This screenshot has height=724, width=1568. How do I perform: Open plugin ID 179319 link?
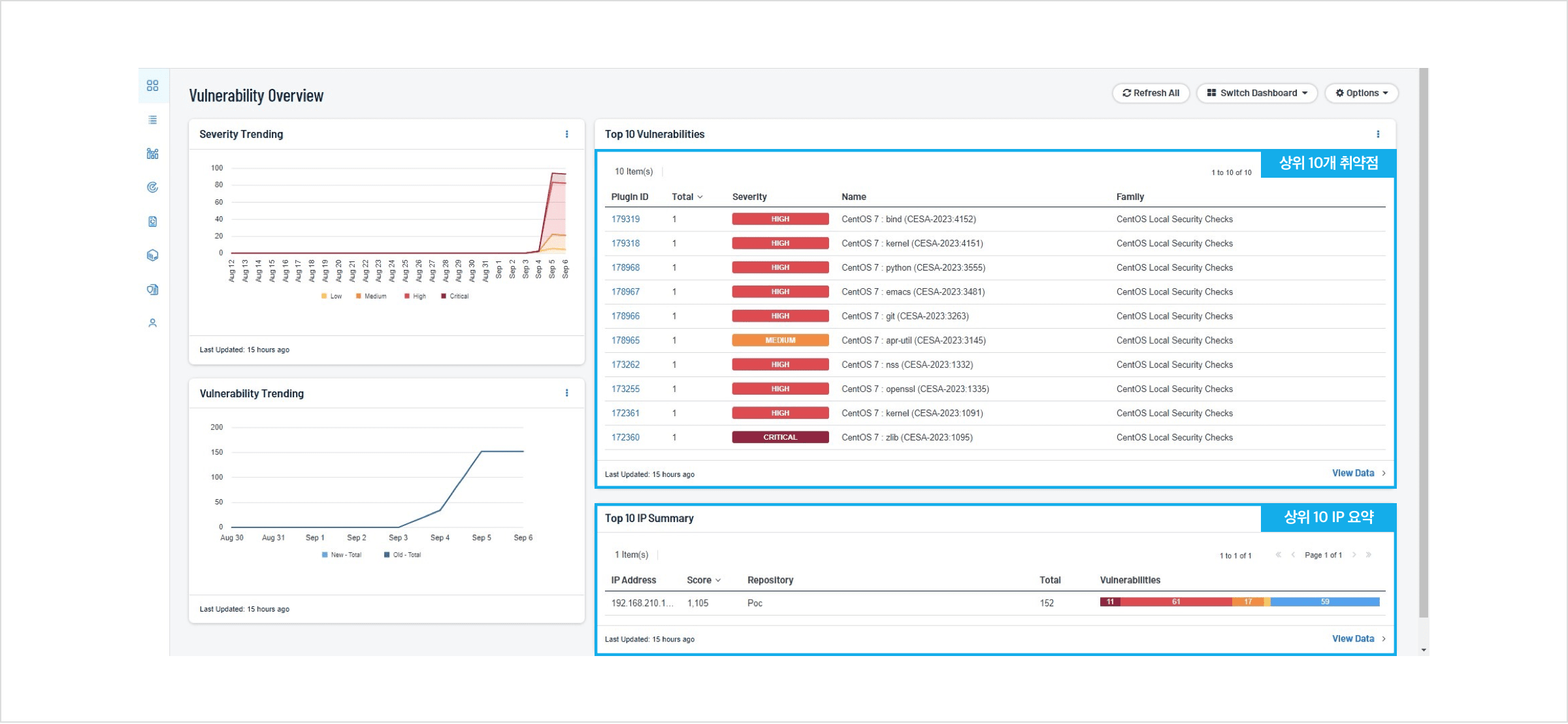(x=625, y=220)
